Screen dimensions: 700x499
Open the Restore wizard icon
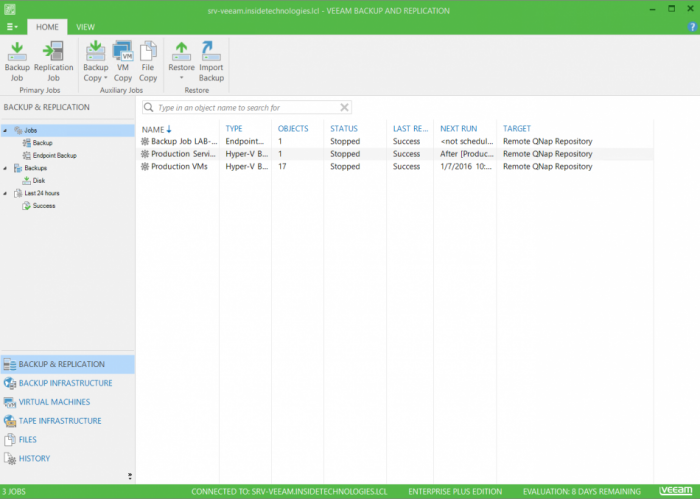tap(181, 51)
